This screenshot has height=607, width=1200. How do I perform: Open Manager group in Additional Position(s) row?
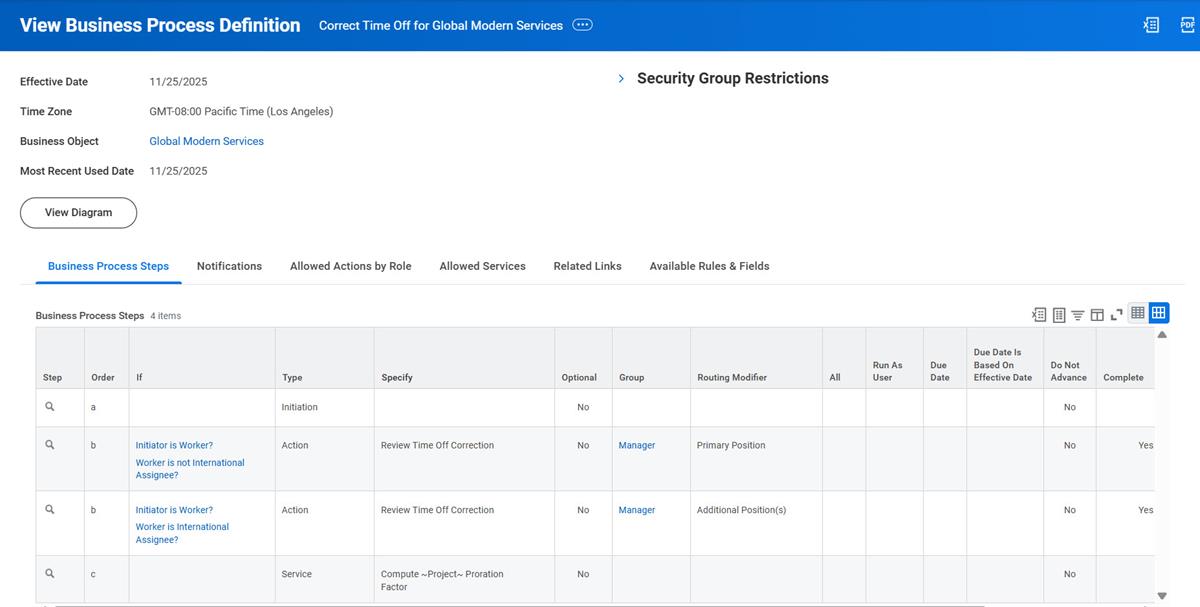(637, 510)
